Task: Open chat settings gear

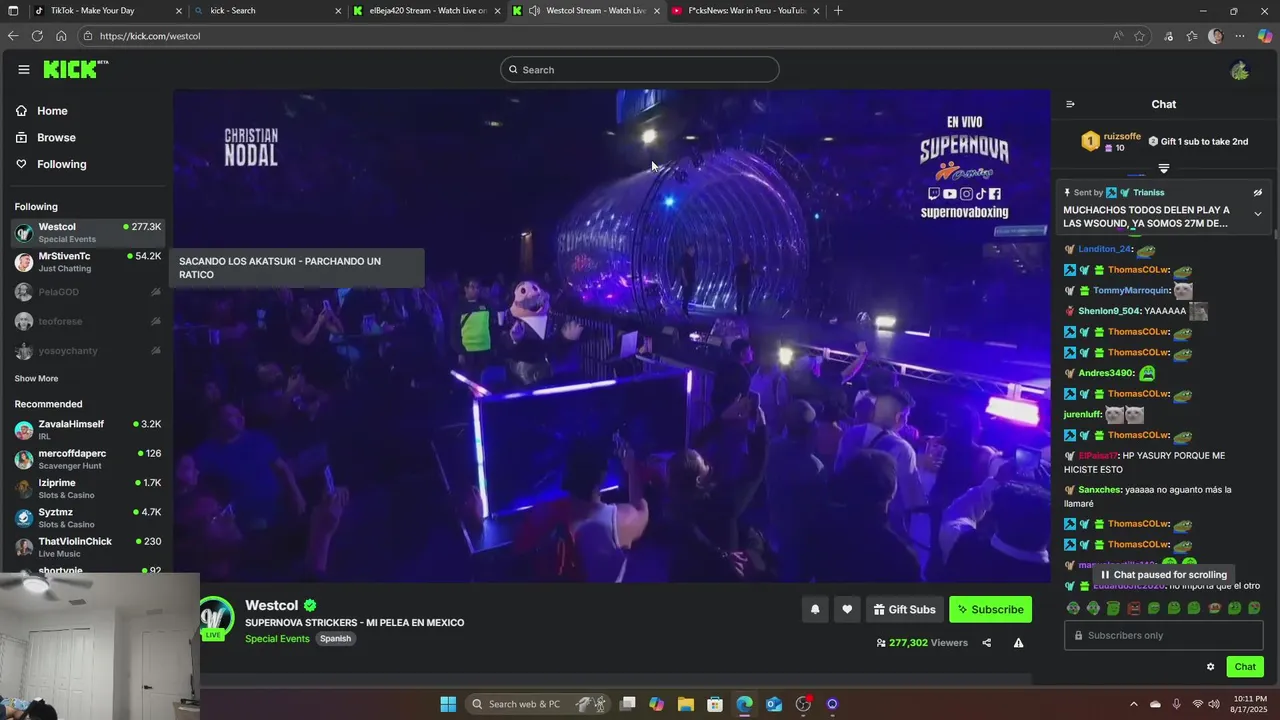Action: pos(1210,667)
